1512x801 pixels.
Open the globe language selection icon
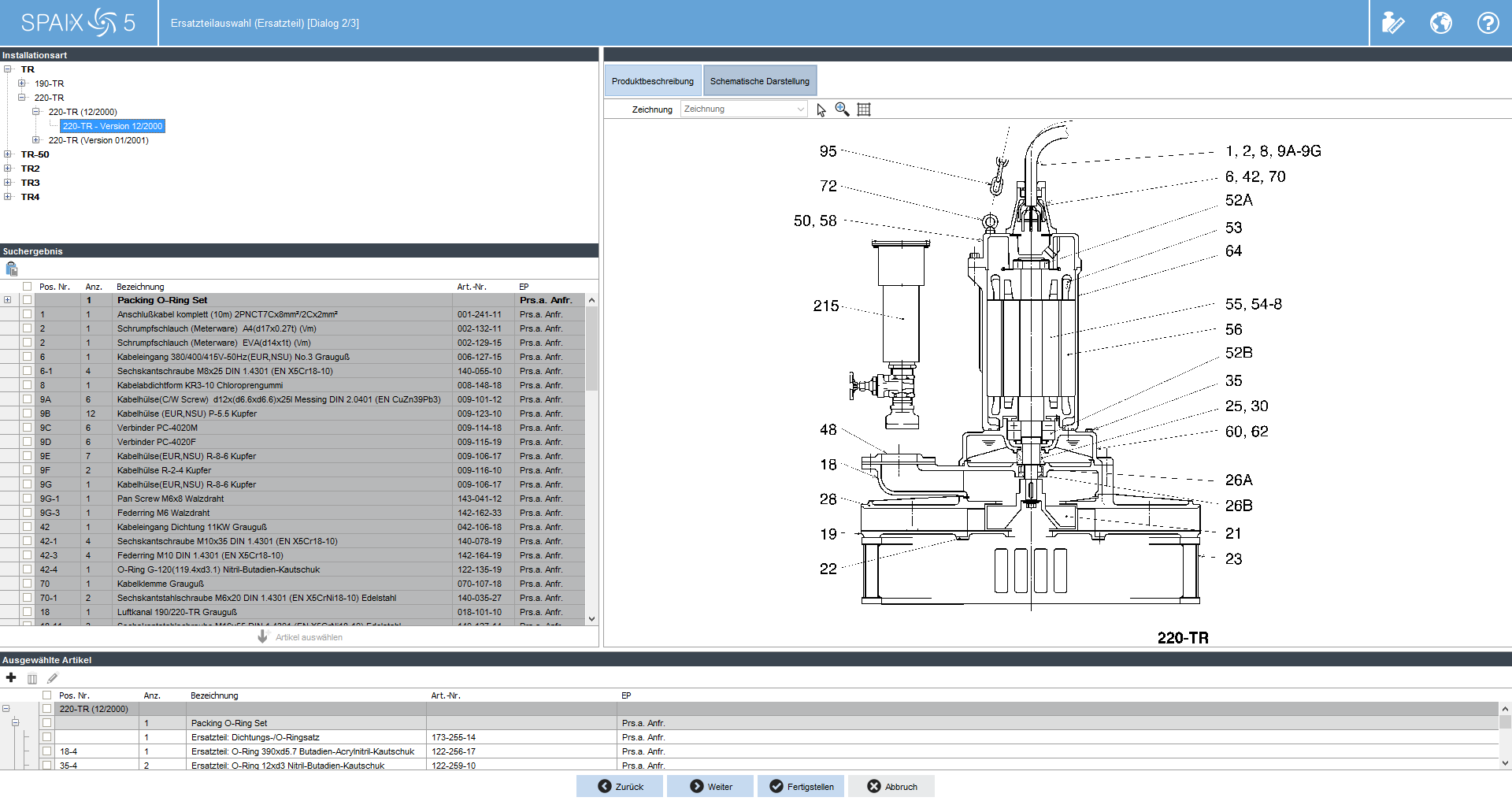coord(1440,23)
